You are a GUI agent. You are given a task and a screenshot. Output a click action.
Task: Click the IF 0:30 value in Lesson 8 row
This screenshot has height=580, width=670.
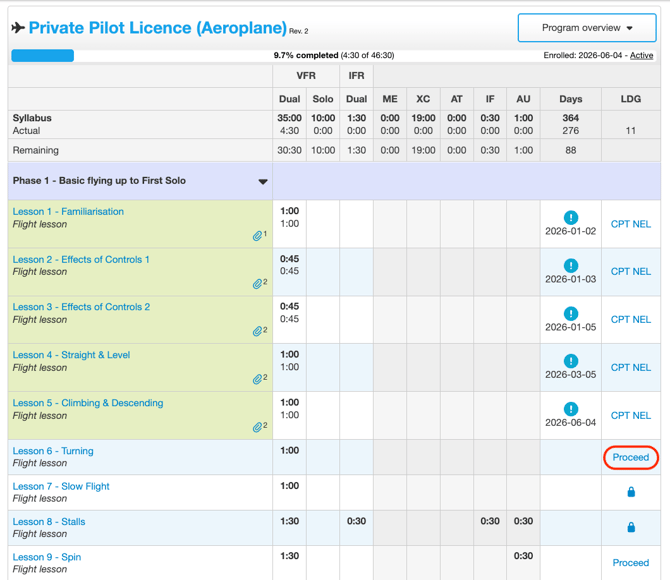pos(490,521)
